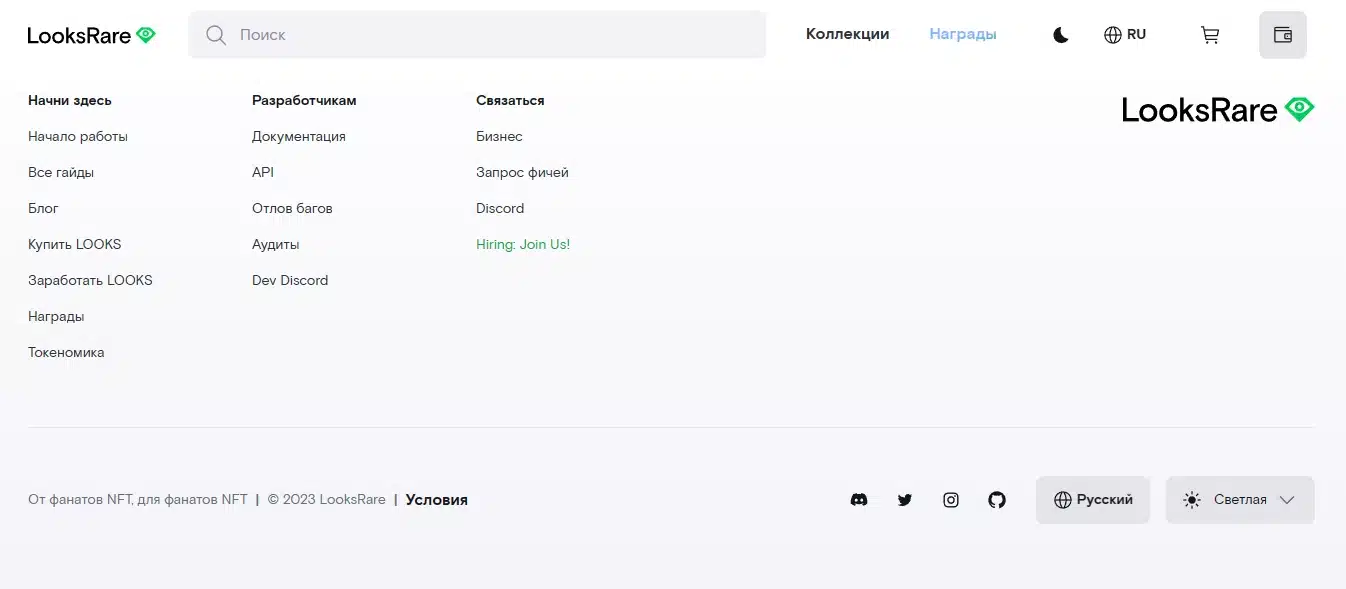This screenshot has width=1346, height=589.
Task: Click the От фанатов NFT tagline
Action: click(138, 500)
